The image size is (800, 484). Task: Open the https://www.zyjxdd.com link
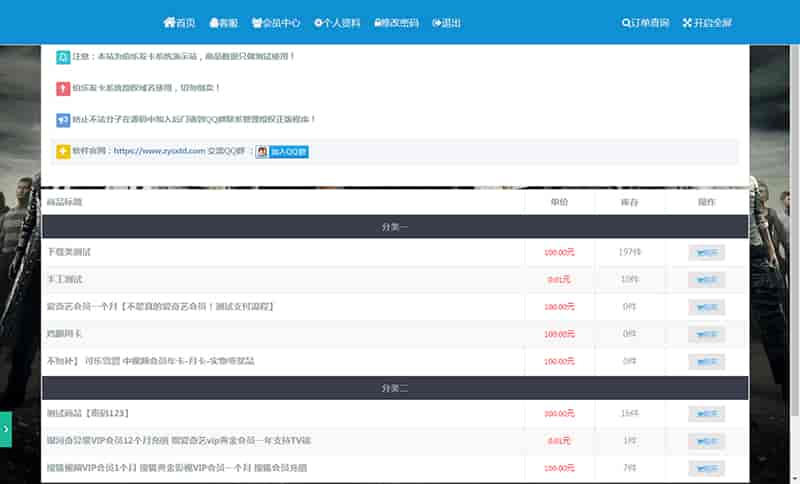159,151
